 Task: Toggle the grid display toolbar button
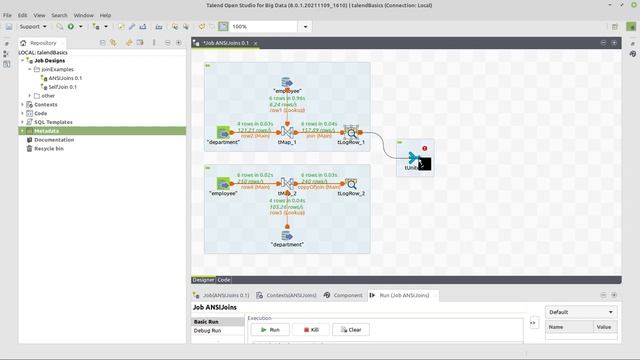pyautogui.click(x=223, y=27)
